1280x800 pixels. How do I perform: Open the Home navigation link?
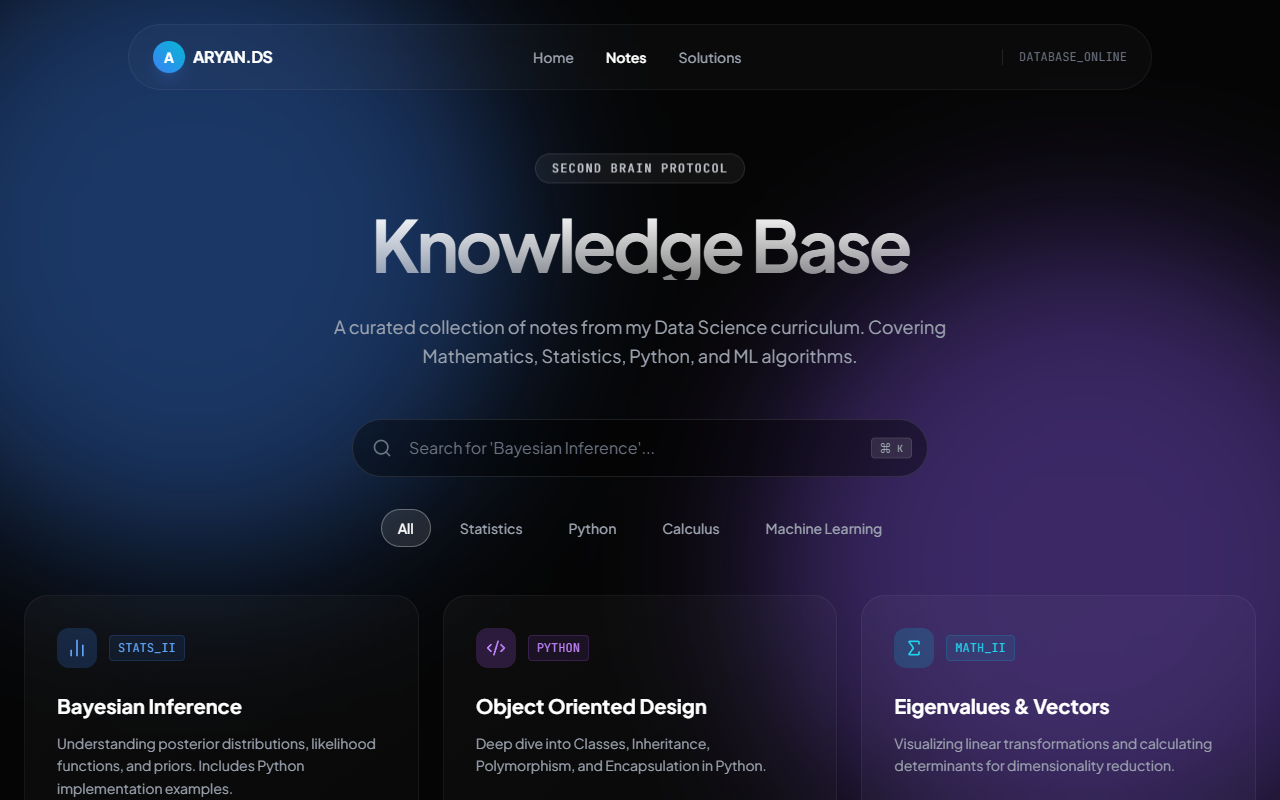(x=553, y=58)
